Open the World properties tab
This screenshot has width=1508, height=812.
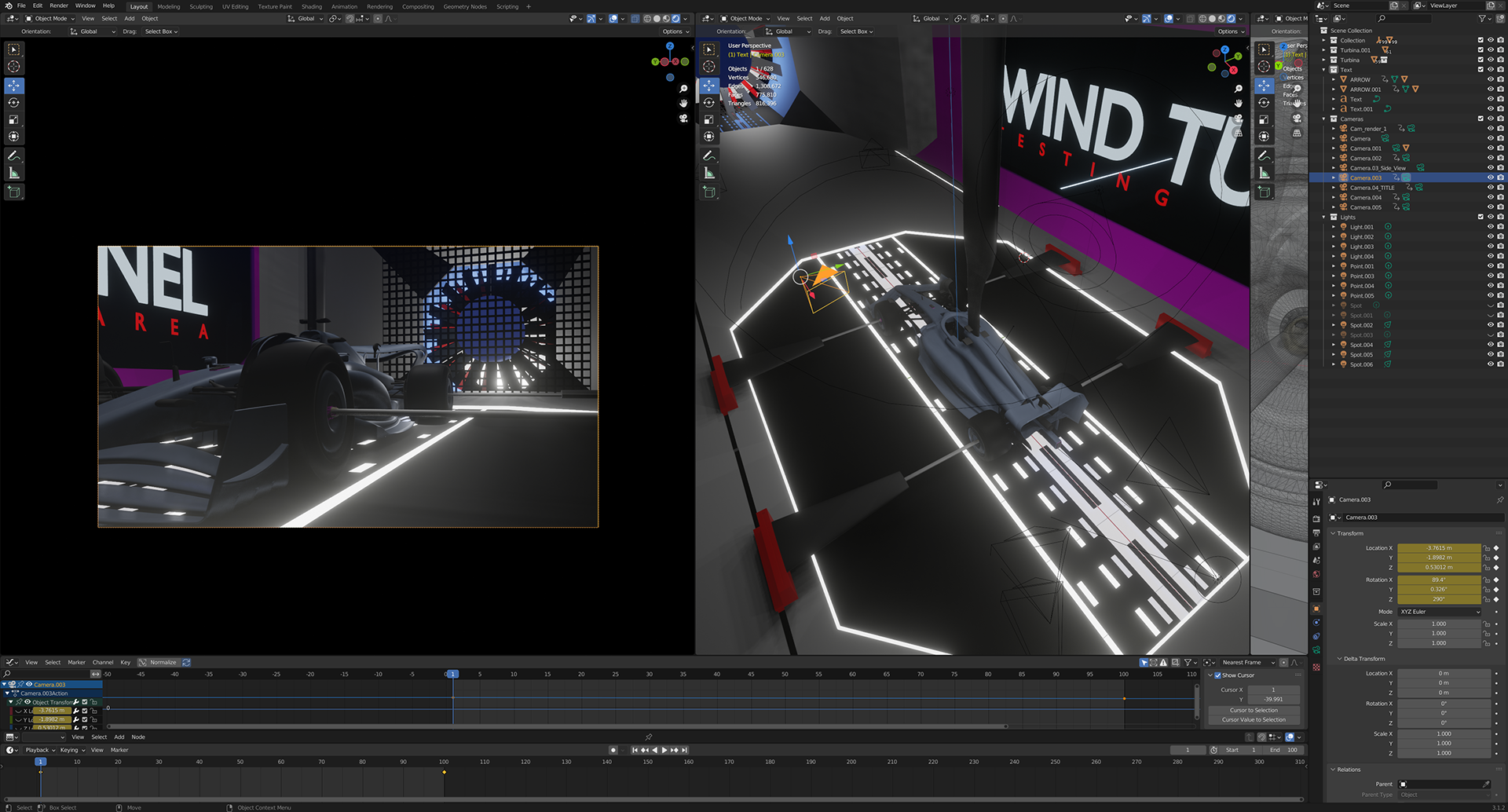1316,574
